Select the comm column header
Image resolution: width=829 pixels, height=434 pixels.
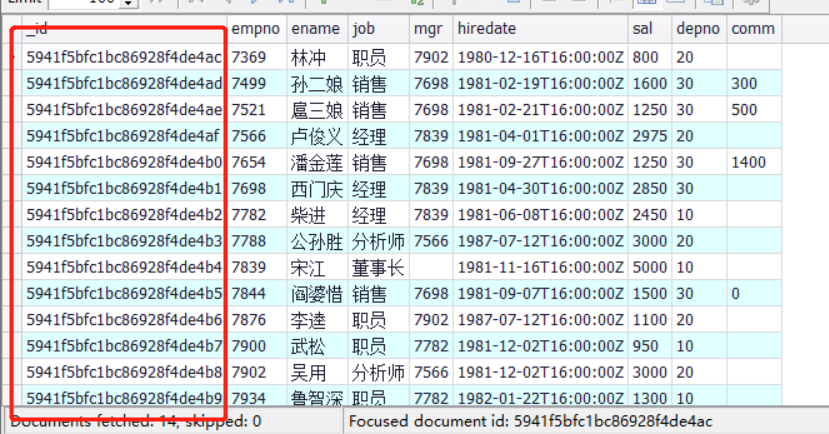[754, 29]
